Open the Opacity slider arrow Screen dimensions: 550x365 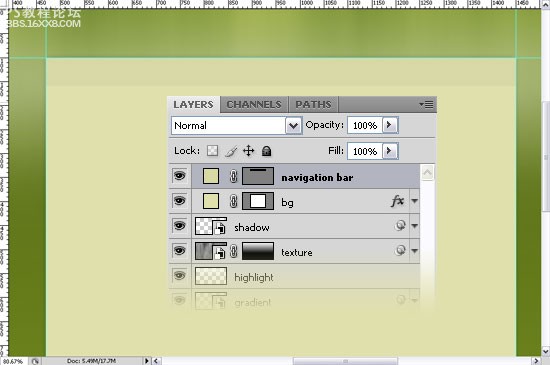tap(390, 125)
